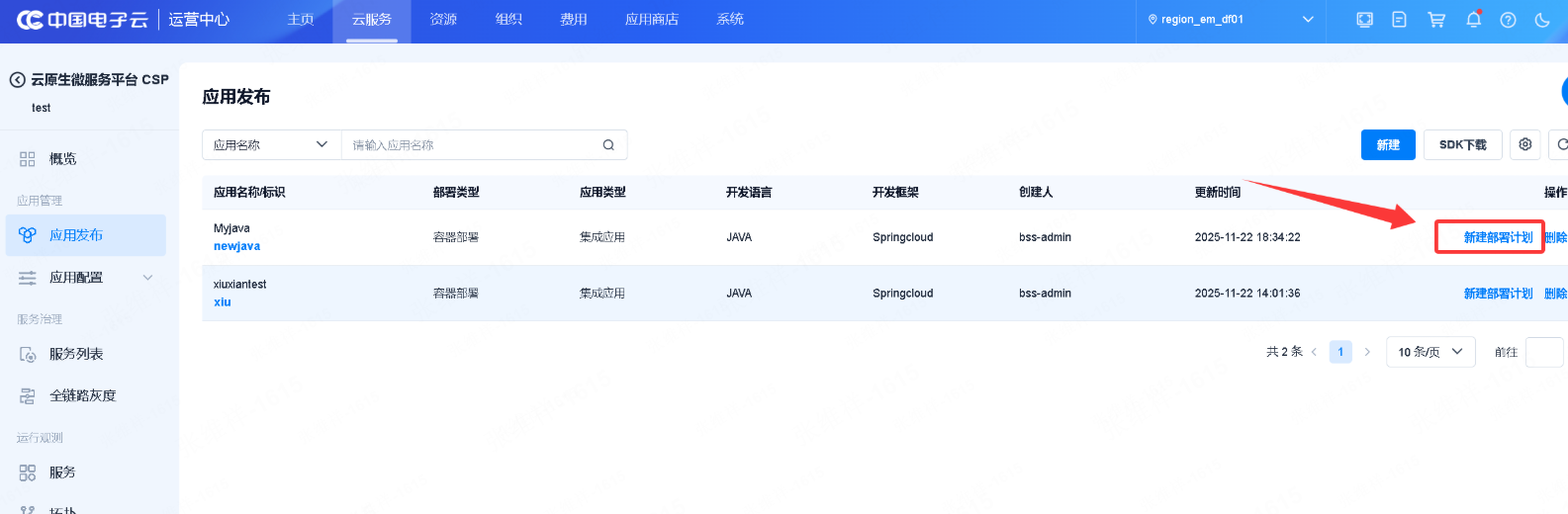Open the 应用名称 filter dropdown
Viewport: 1568px width, 514px height.
pyautogui.click(x=271, y=145)
